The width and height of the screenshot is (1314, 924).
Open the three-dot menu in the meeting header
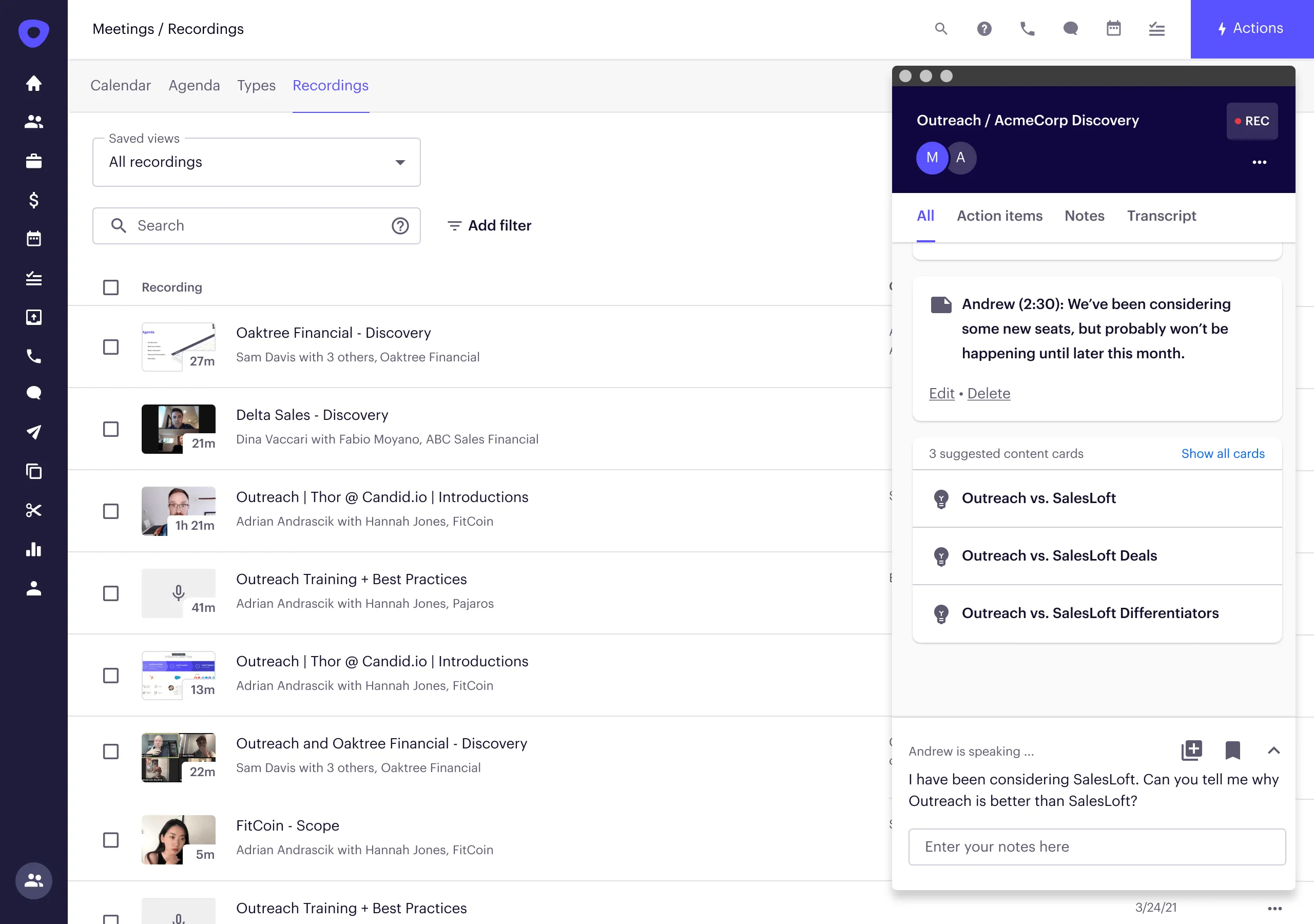pyautogui.click(x=1259, y=162)
